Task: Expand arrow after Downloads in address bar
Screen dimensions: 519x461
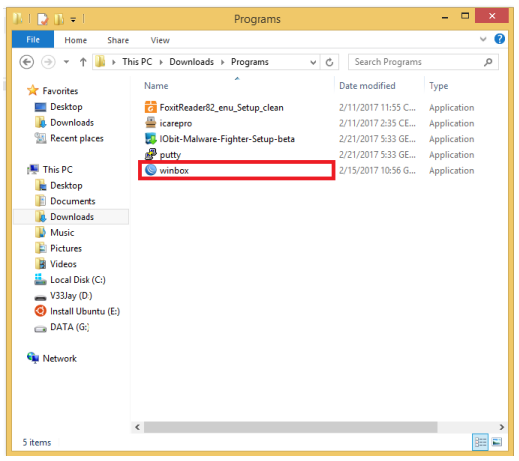Action: pyautogui.click(x=222, y=62)
